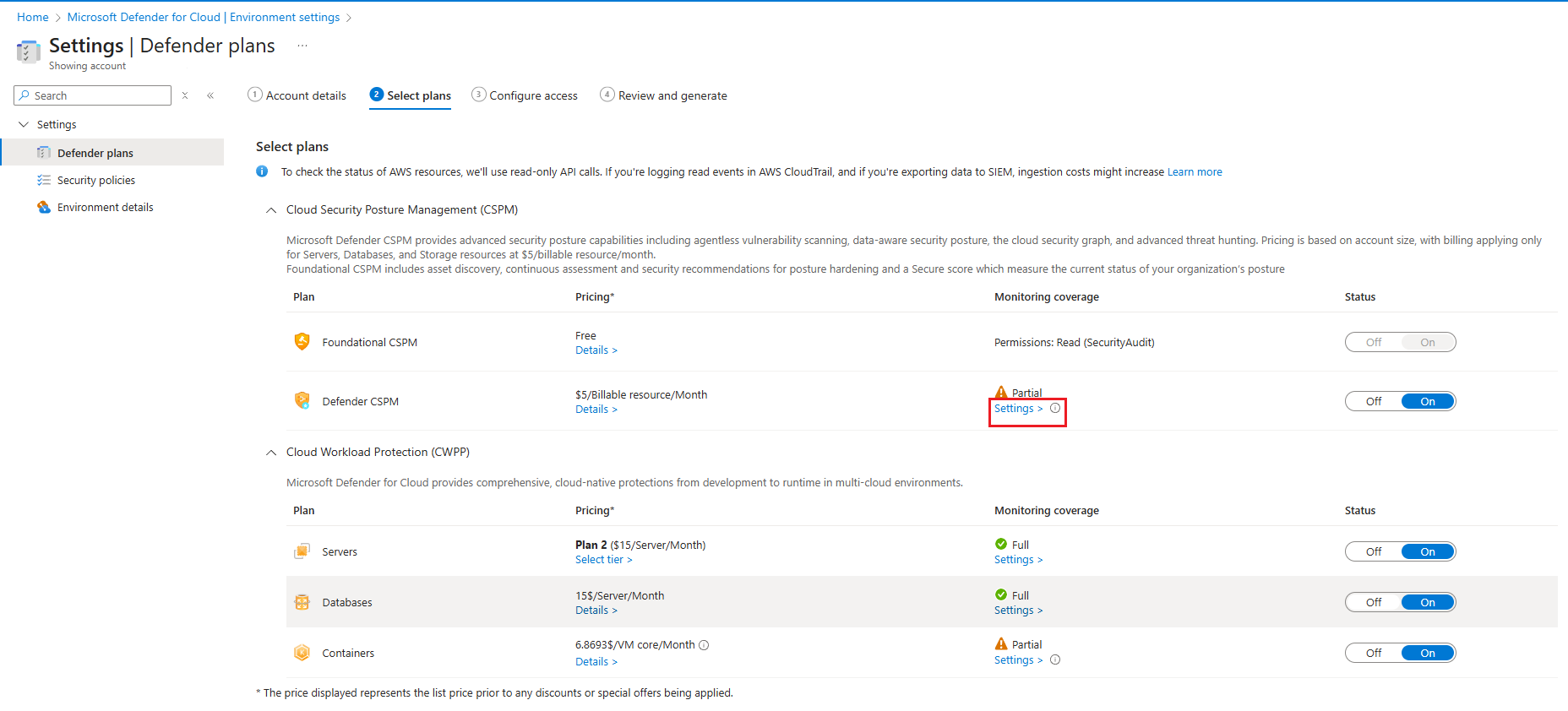Image resolution: width=1568 pixels, height=711 pixels.
Task: Click the Settings Defender plans page icon
Action: coord(28,52)
